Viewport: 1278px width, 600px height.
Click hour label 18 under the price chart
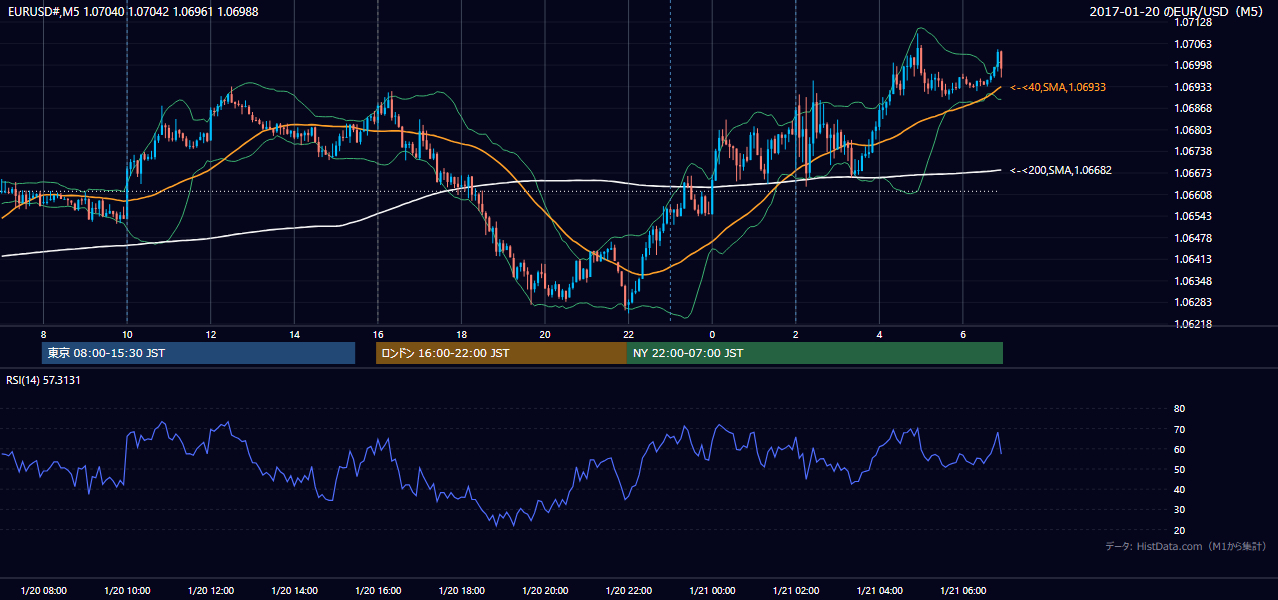461,334
